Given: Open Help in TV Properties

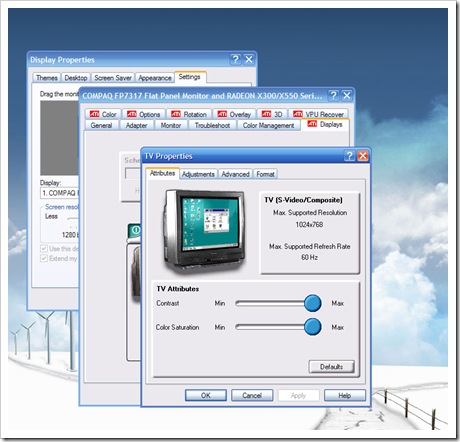Looking at the screenshot, I should click(345, 395).
